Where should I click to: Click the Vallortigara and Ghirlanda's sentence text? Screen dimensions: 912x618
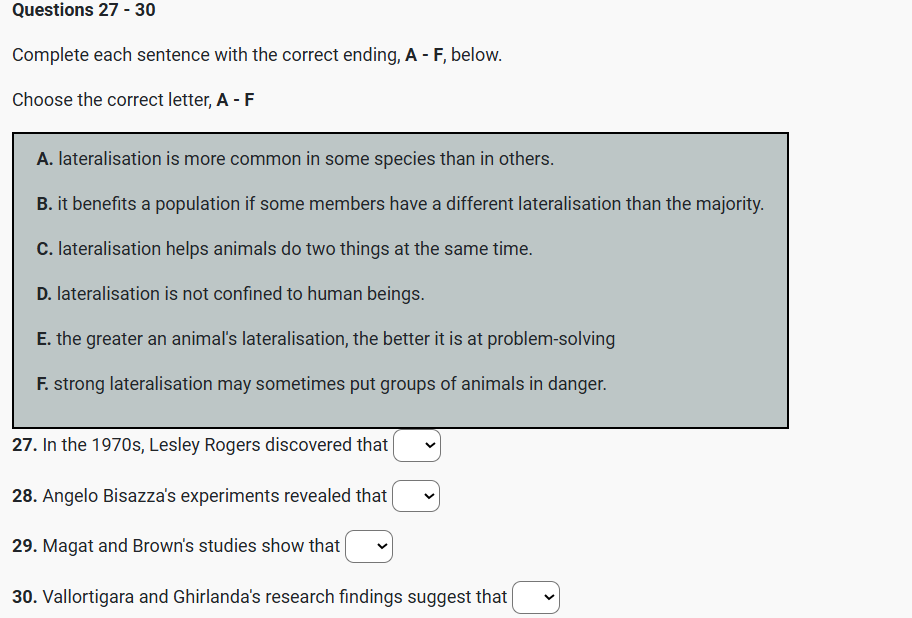[x=275, y=597]
